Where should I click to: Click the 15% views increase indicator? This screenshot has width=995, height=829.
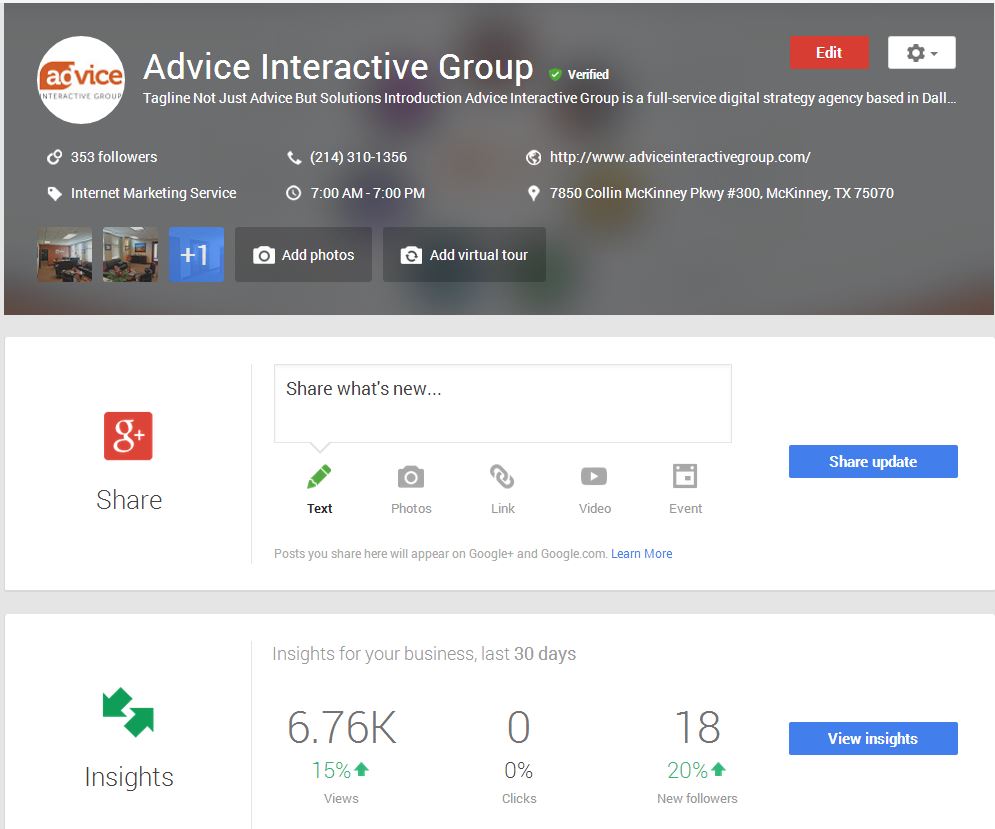(341, 770)
